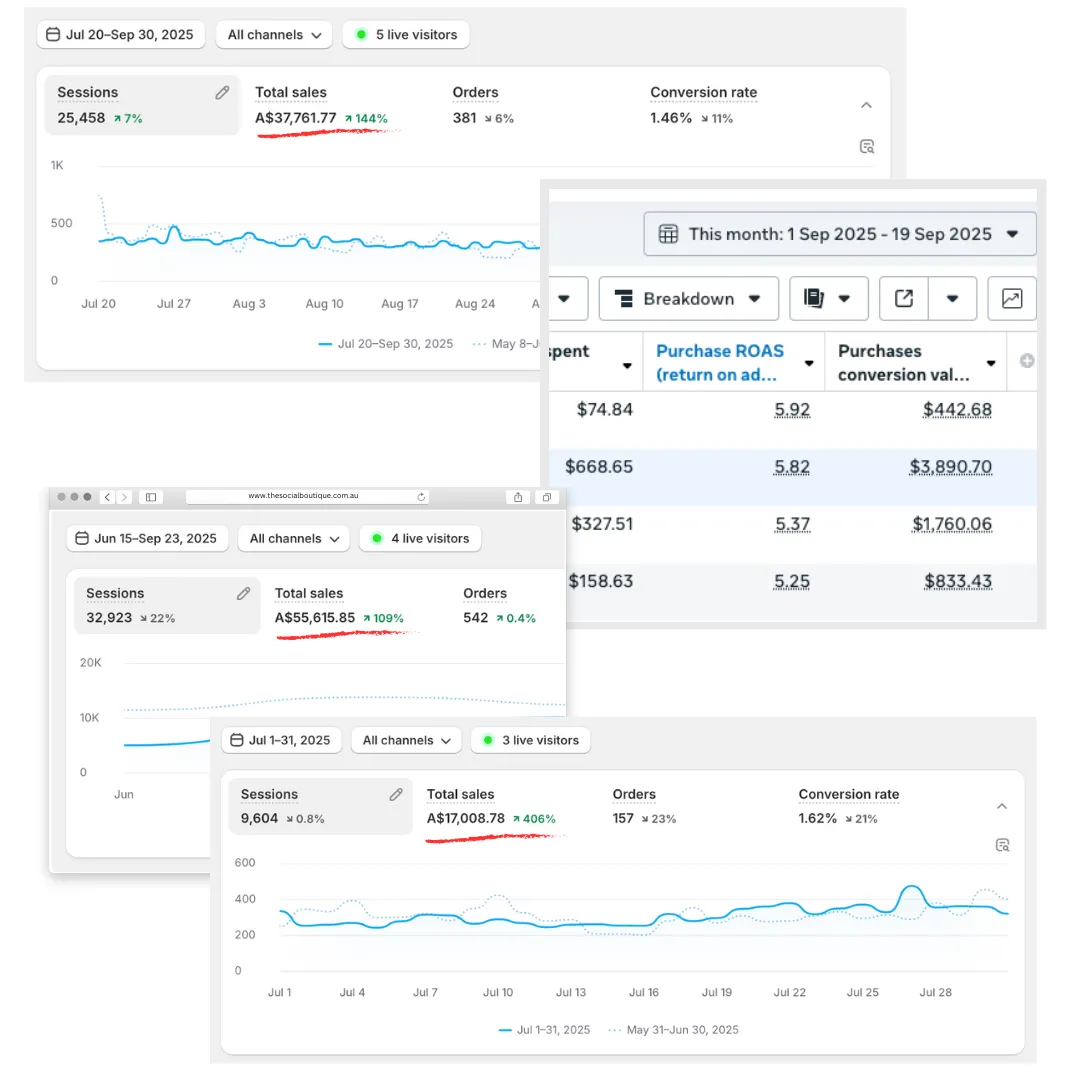Click the plus icon to add column

(x=1026, y=361)
